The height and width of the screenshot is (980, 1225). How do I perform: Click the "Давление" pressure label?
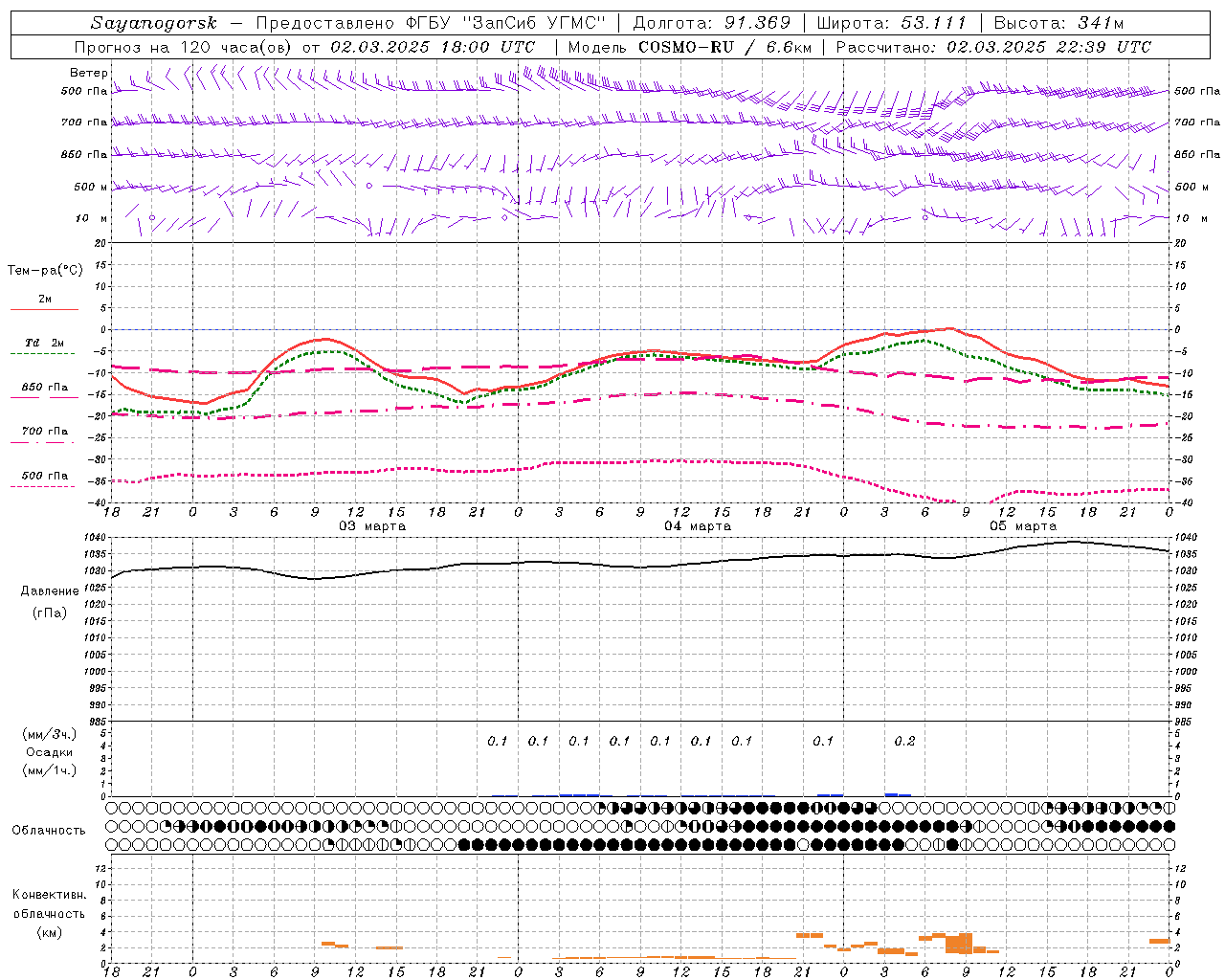click(x=50, y=591)
